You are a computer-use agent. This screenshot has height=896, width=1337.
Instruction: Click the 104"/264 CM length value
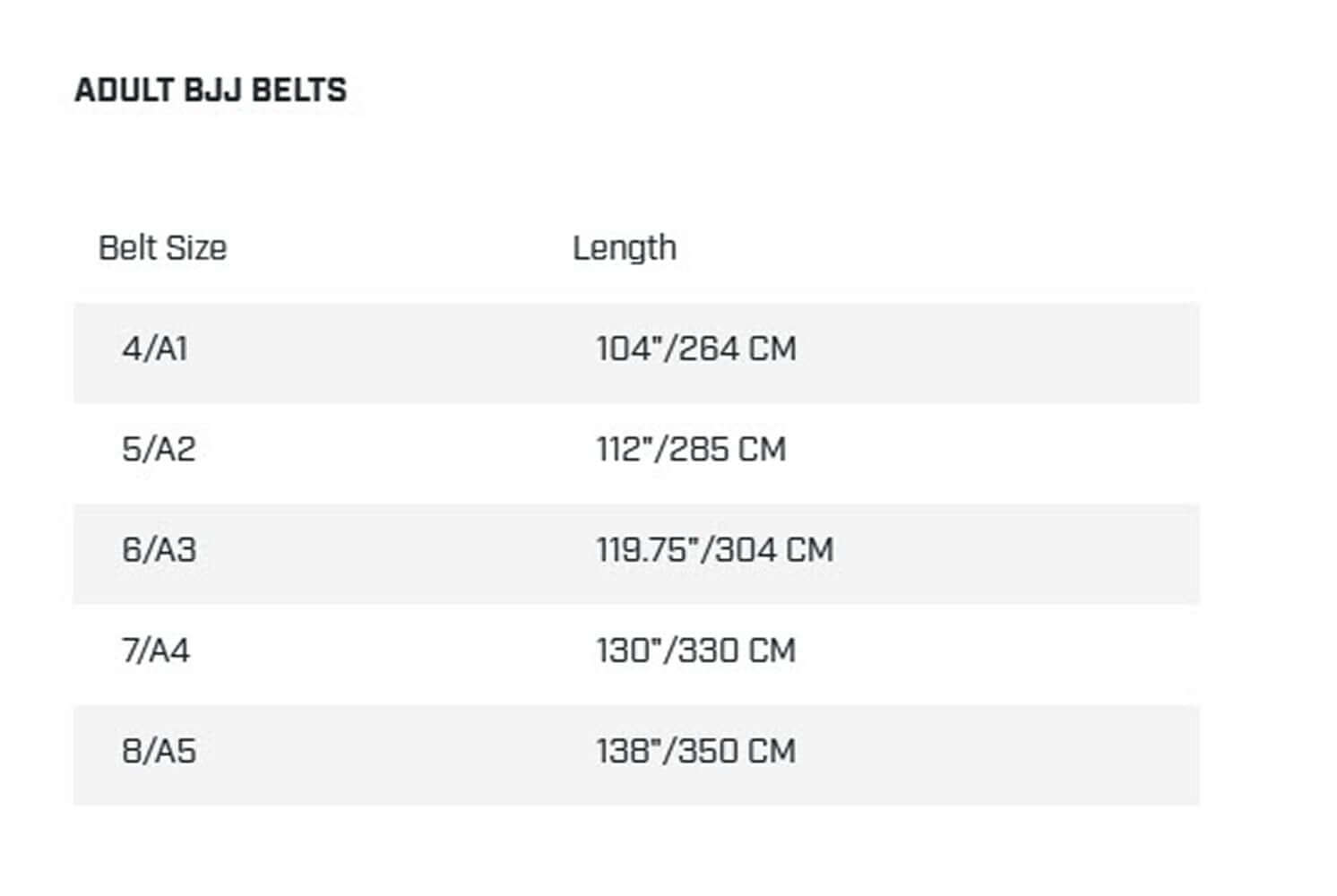[696, 349]
